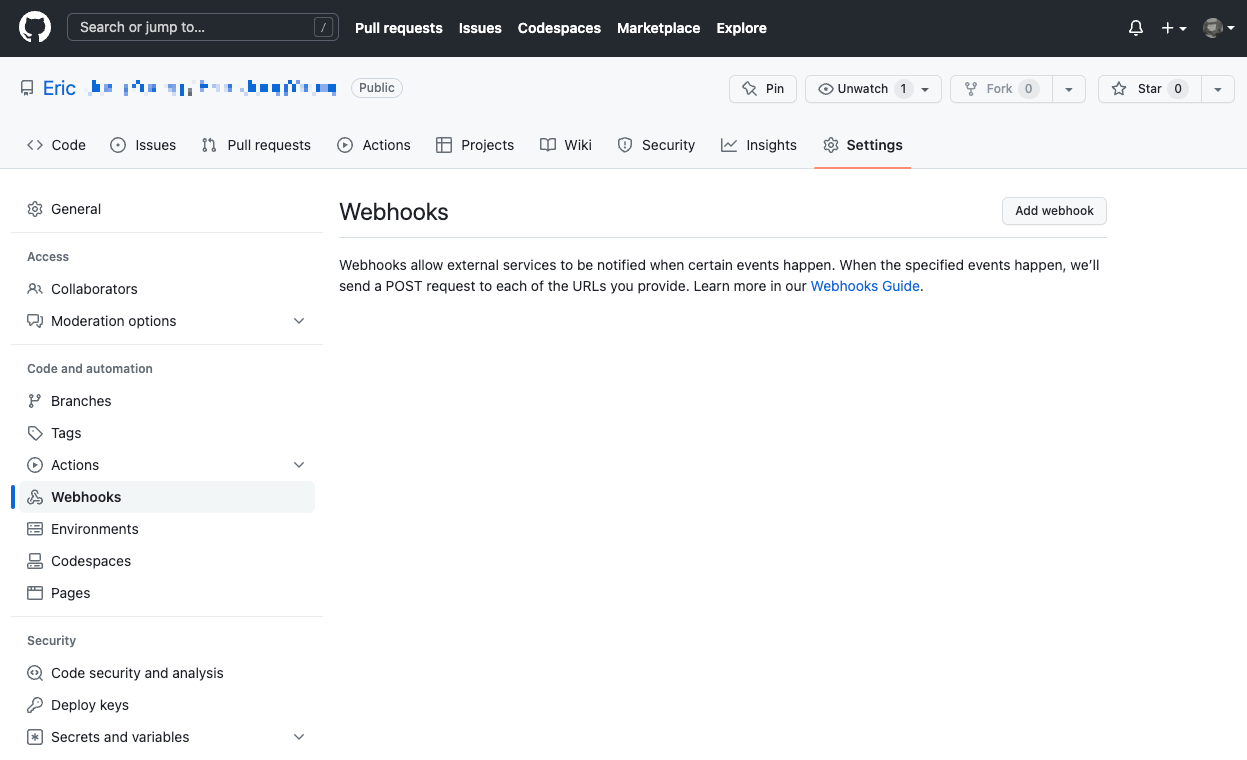Open Tags settings in sidebar
This screenshot has width=1247, height=760.
(x=167, y=433)
